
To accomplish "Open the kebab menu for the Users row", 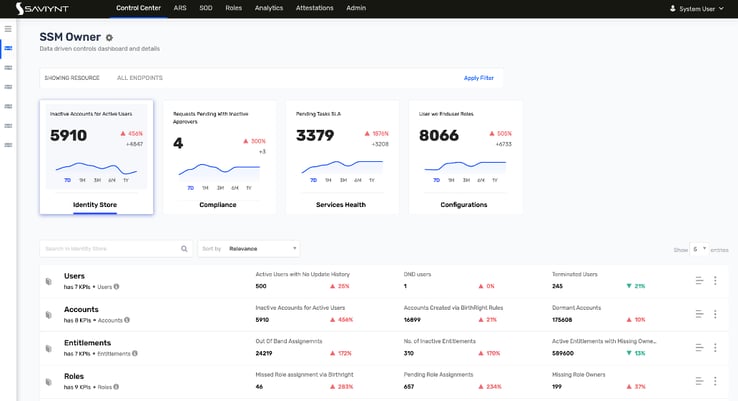I will 715,281.
